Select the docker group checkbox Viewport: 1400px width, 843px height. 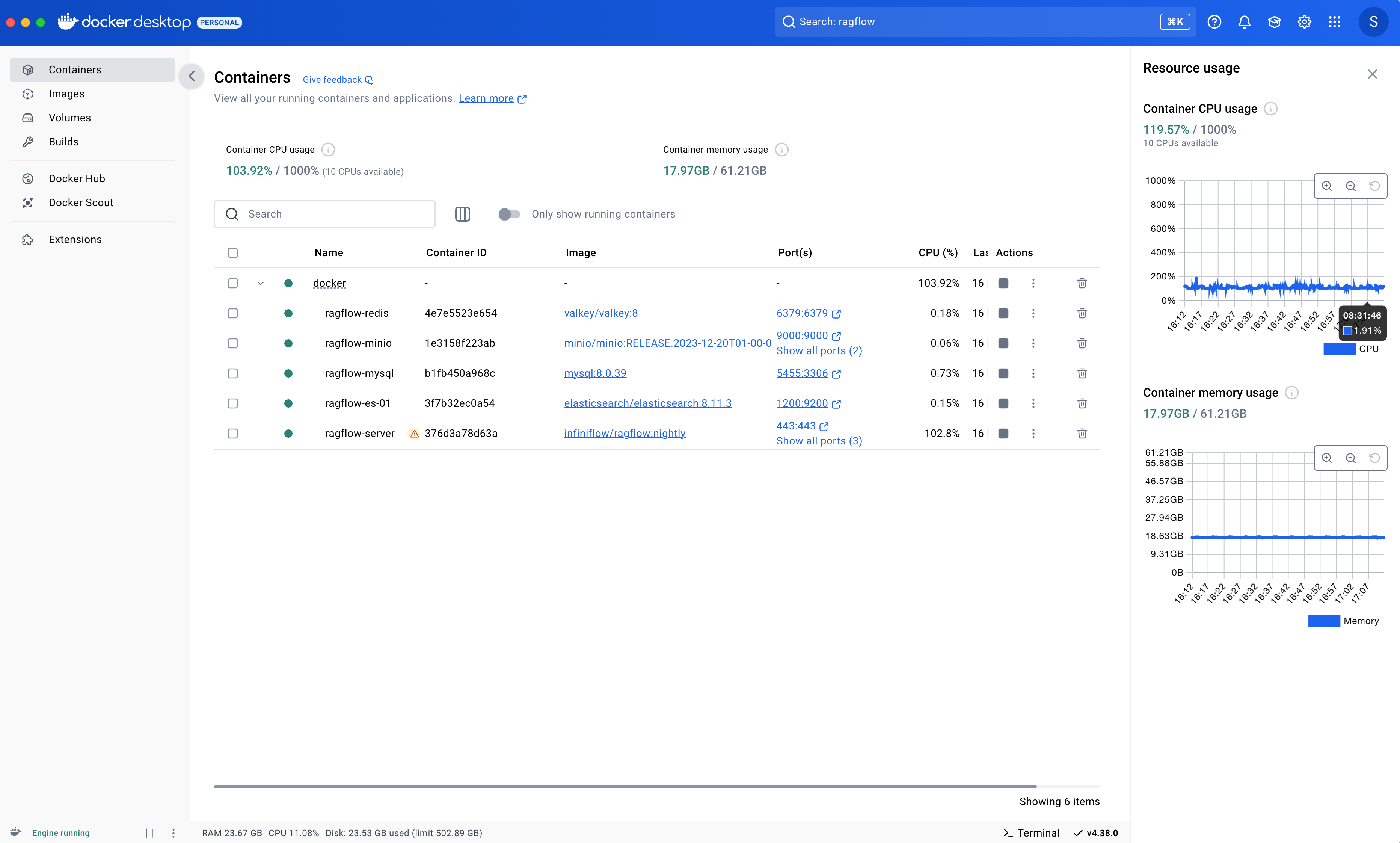233,283
